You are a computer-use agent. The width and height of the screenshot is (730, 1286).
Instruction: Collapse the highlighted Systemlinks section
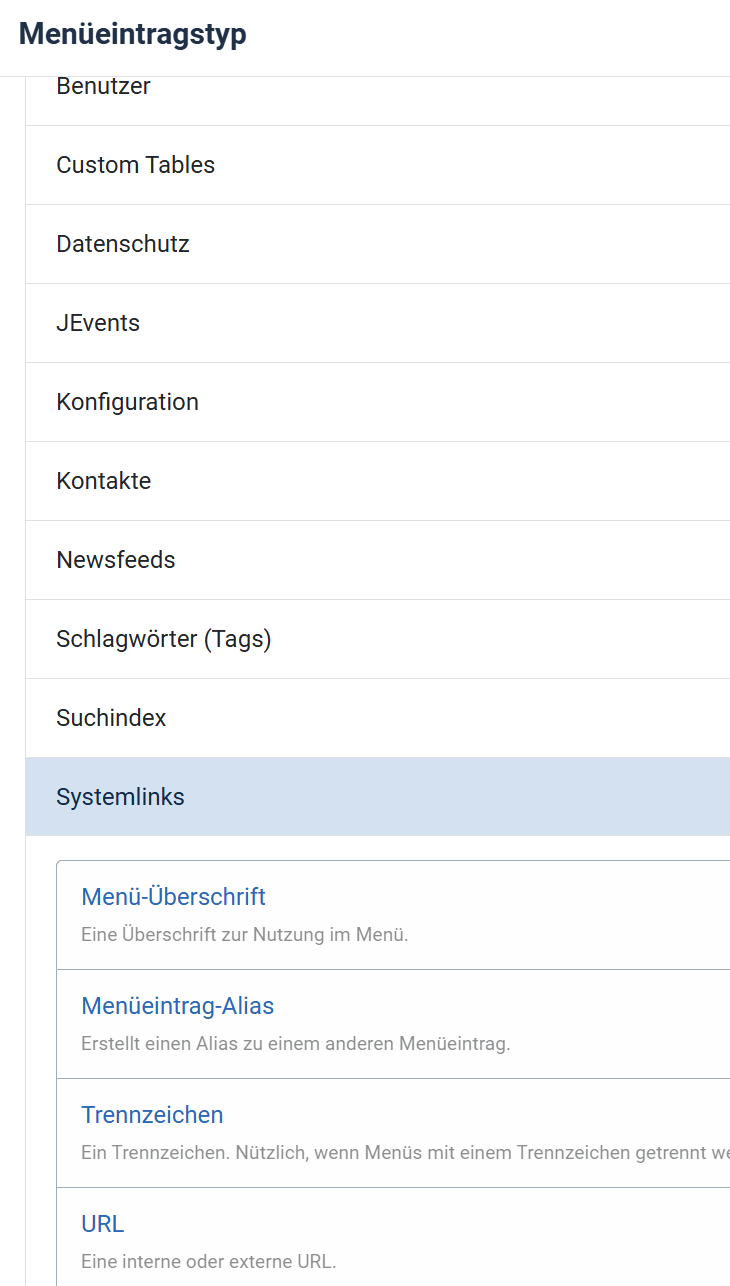120,797
